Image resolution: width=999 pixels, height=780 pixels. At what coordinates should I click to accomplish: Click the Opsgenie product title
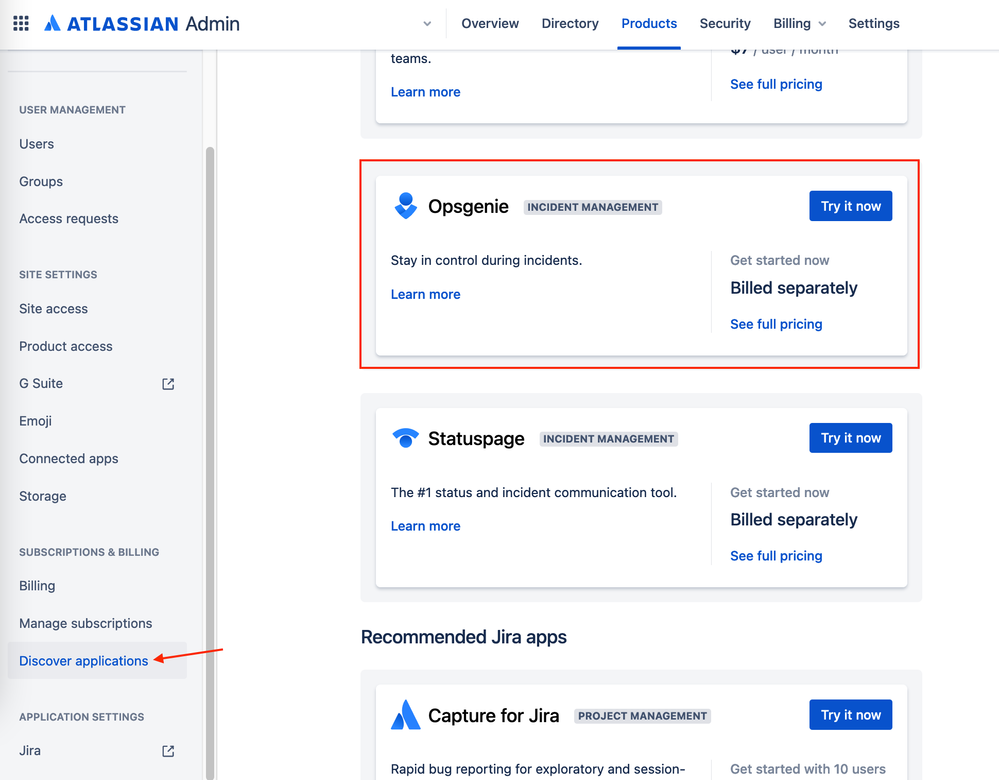click(468, 206)
